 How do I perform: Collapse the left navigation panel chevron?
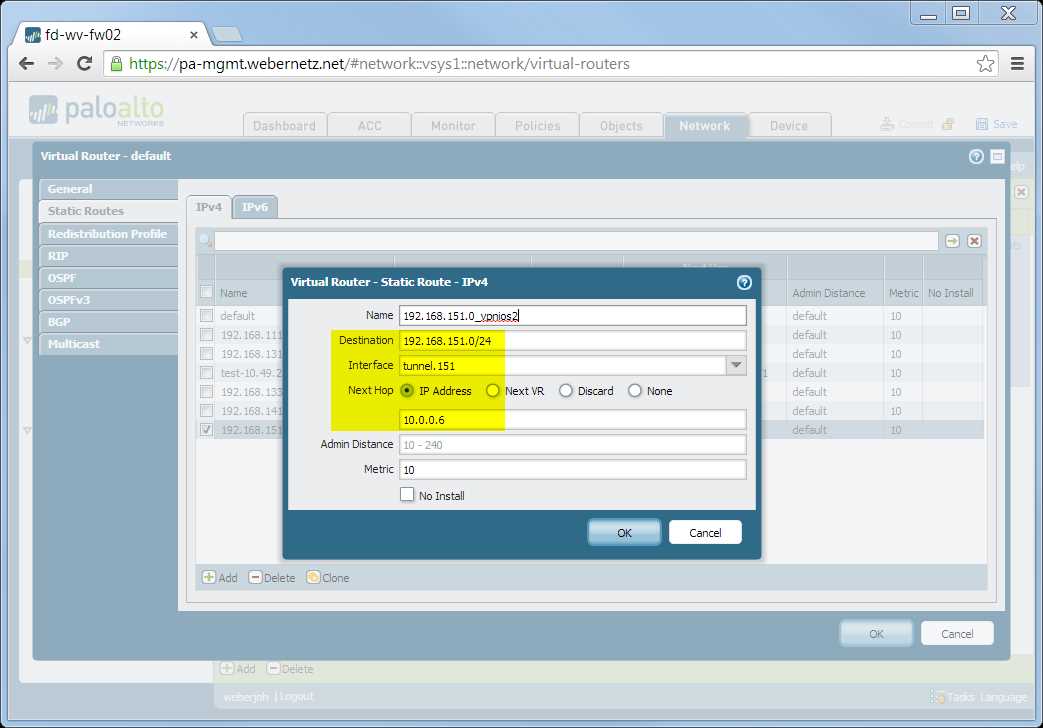coord(27,340)
